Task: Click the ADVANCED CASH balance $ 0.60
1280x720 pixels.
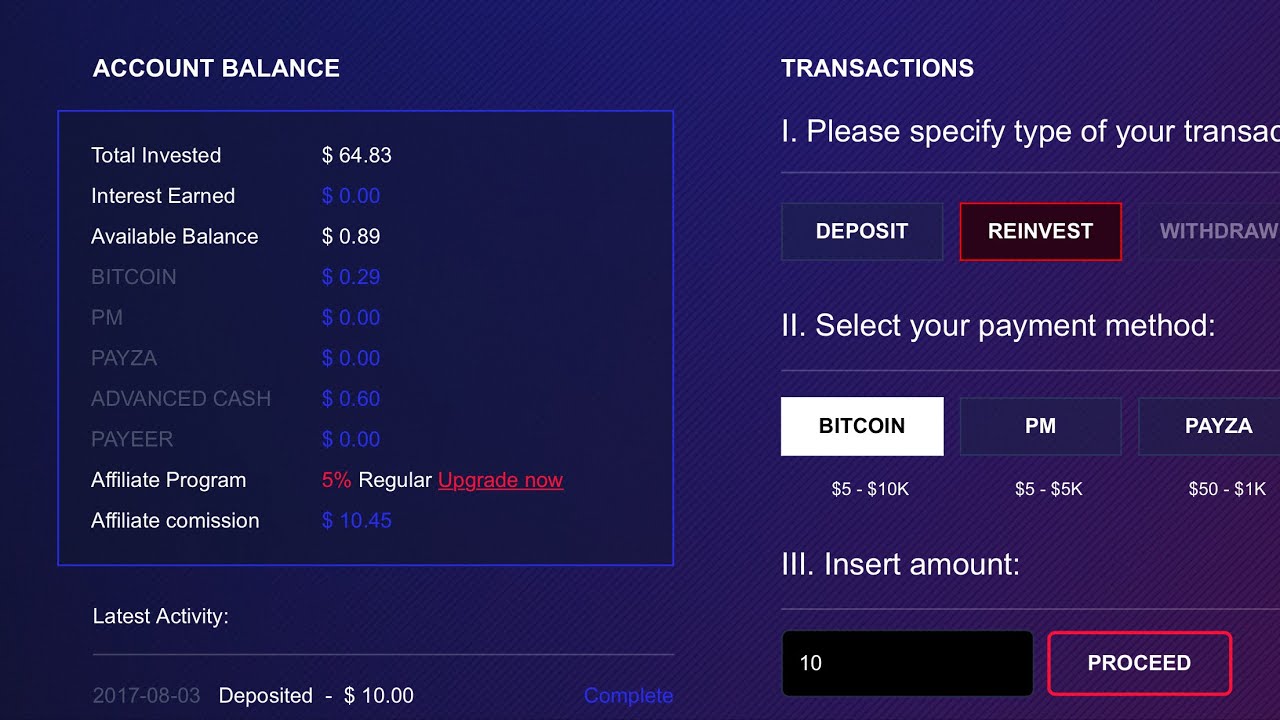Action: pos(351,399)
